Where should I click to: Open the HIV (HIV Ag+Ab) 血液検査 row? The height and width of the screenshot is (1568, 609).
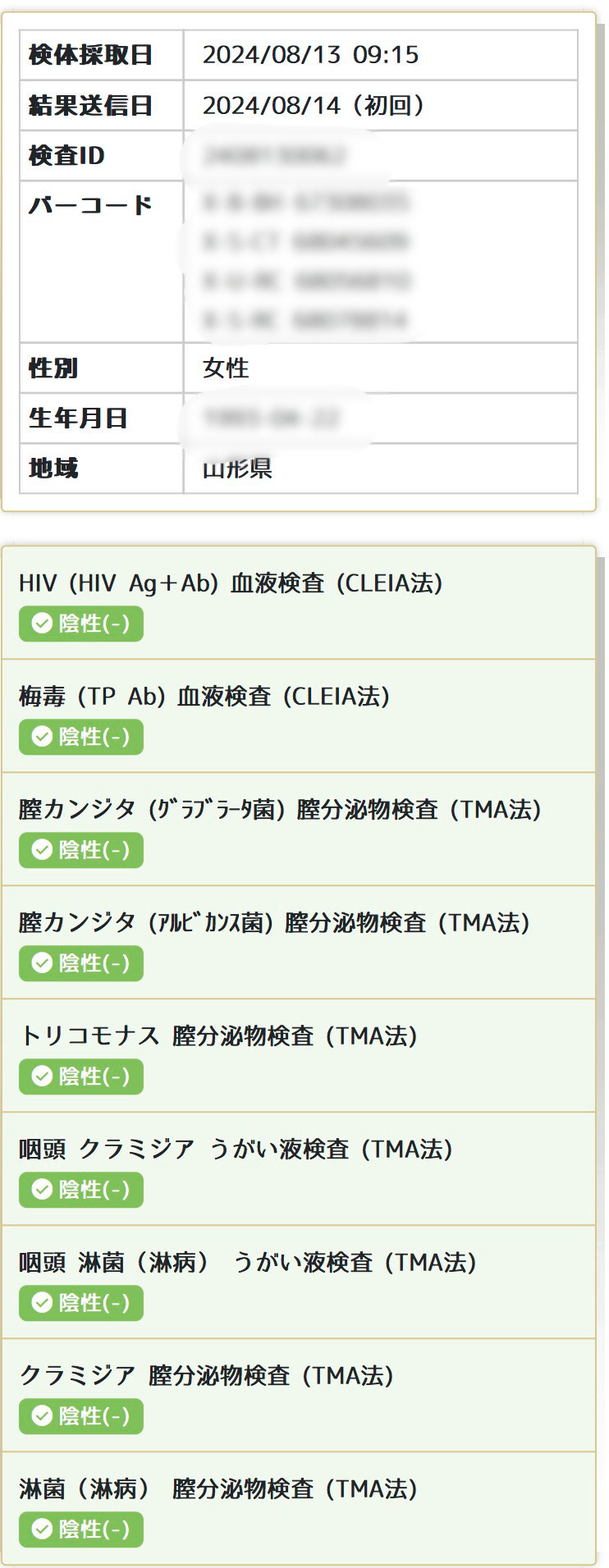[x=299, y=602]
